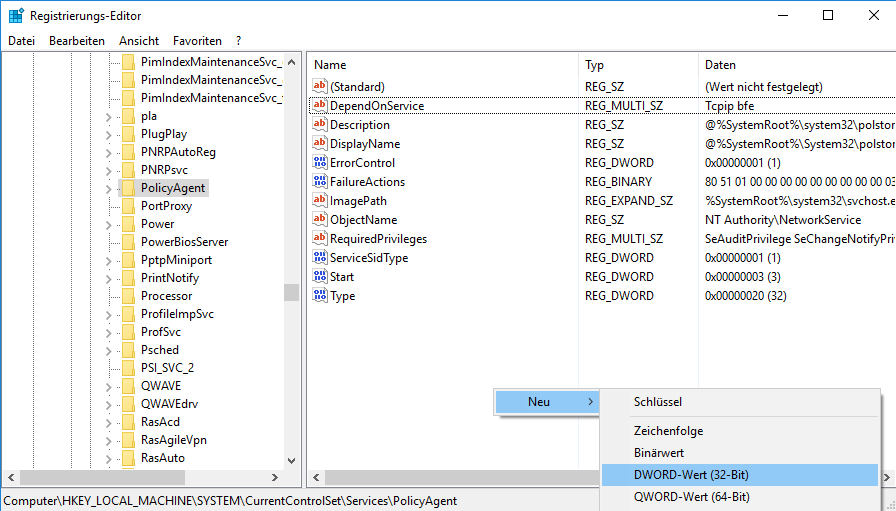This screenshot has height=511, width=896.
Task: Expand the RasAcd key
Action: pyautogui.click(x=109, y=423)
